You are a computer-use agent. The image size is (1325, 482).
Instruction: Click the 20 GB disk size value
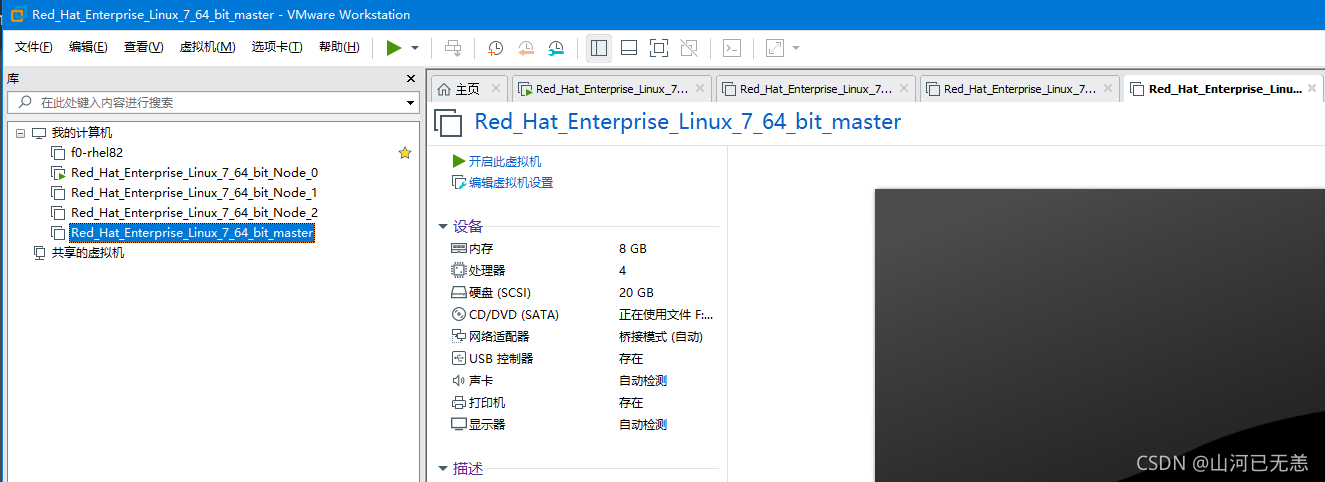pos(636,293)
